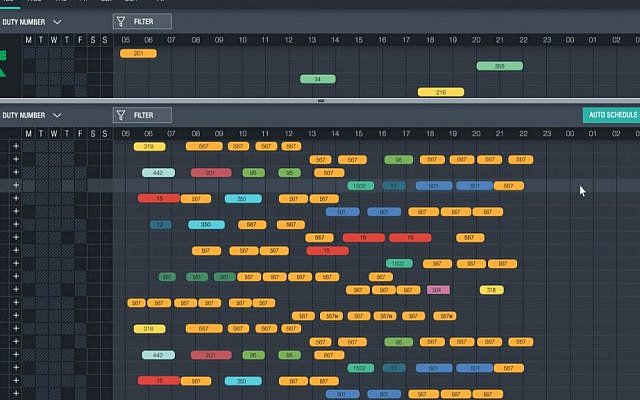The image size is (640, 400).
Task: Open the lower panel's Duty Number dropdown
Action: click(32, 116)
